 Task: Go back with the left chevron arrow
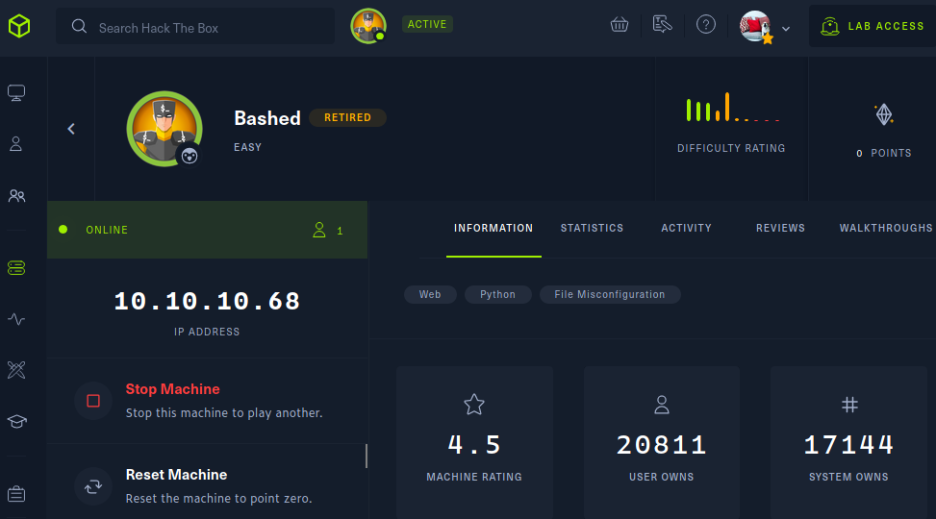[71, 128]
